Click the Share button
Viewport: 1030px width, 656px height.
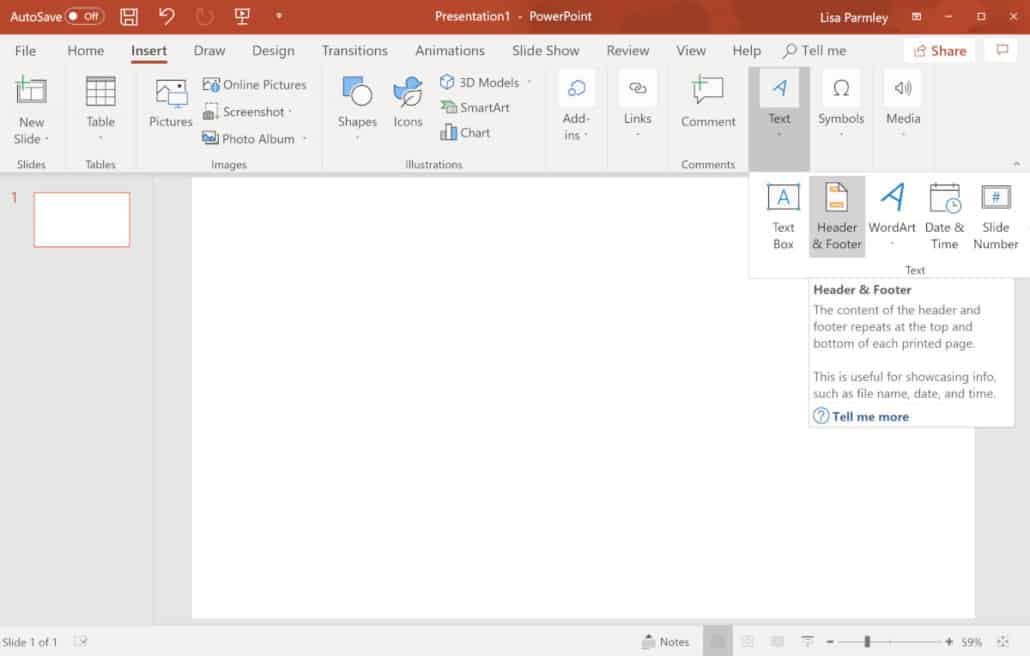click(939, 50)
